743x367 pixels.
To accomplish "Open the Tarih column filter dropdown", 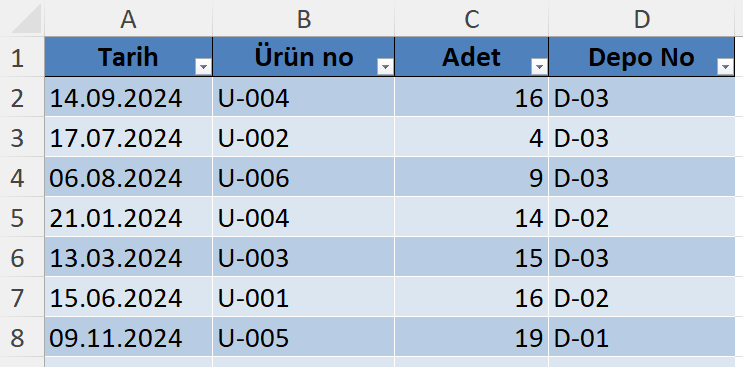I will tap(203, 68).
